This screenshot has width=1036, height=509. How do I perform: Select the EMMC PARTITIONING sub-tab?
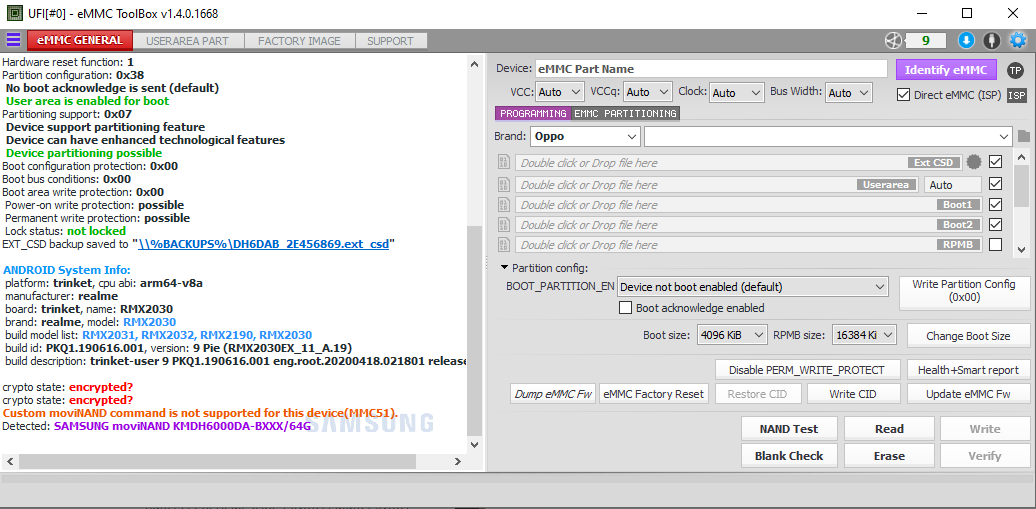625,114
